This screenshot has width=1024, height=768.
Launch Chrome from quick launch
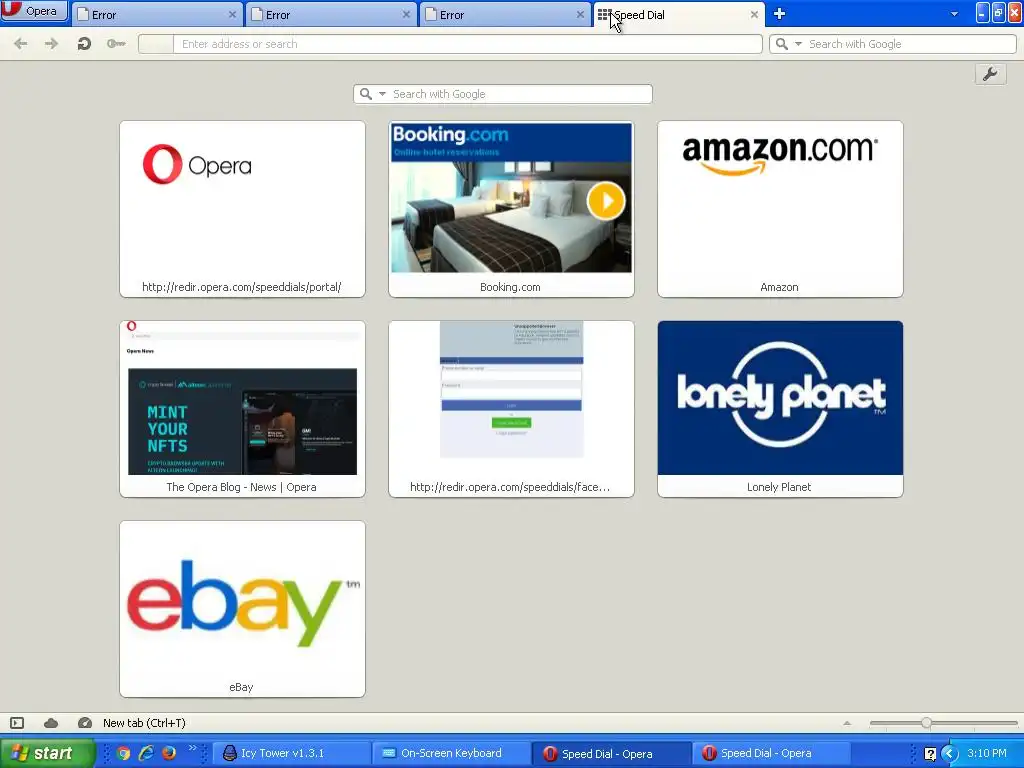[x=123, y=753]
